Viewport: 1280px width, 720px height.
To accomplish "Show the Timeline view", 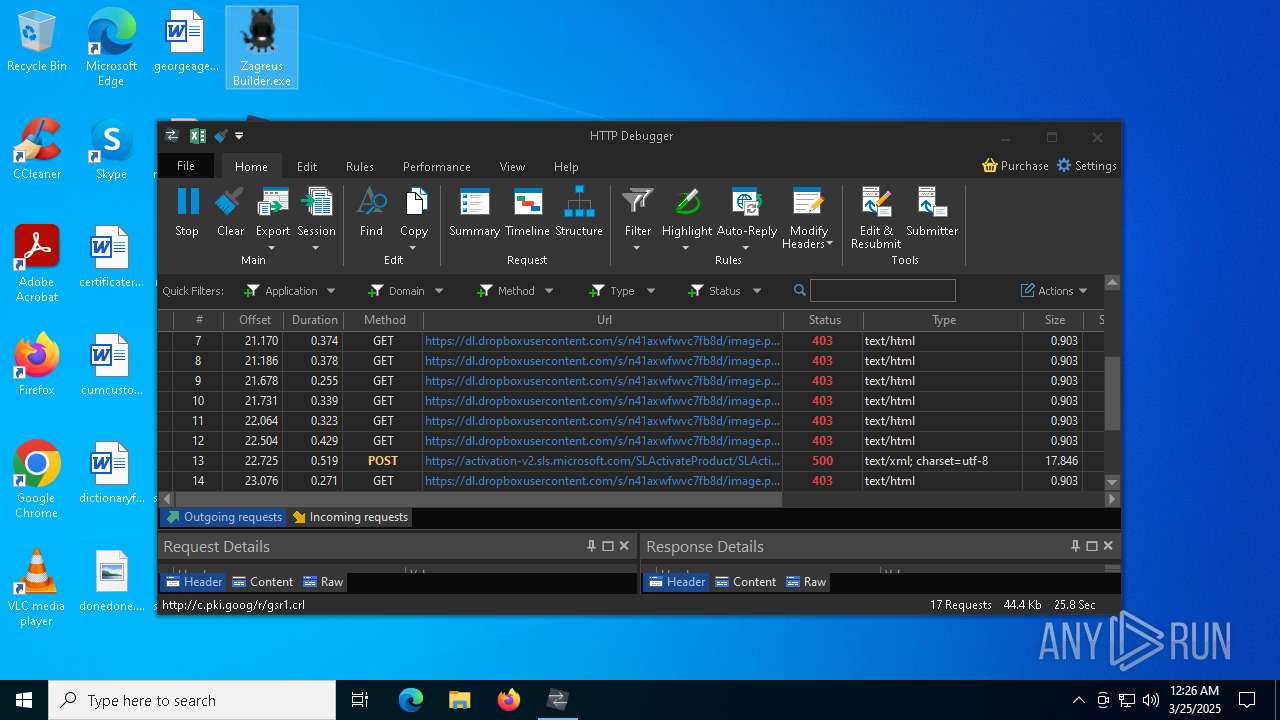I will [x=527, y=212].
